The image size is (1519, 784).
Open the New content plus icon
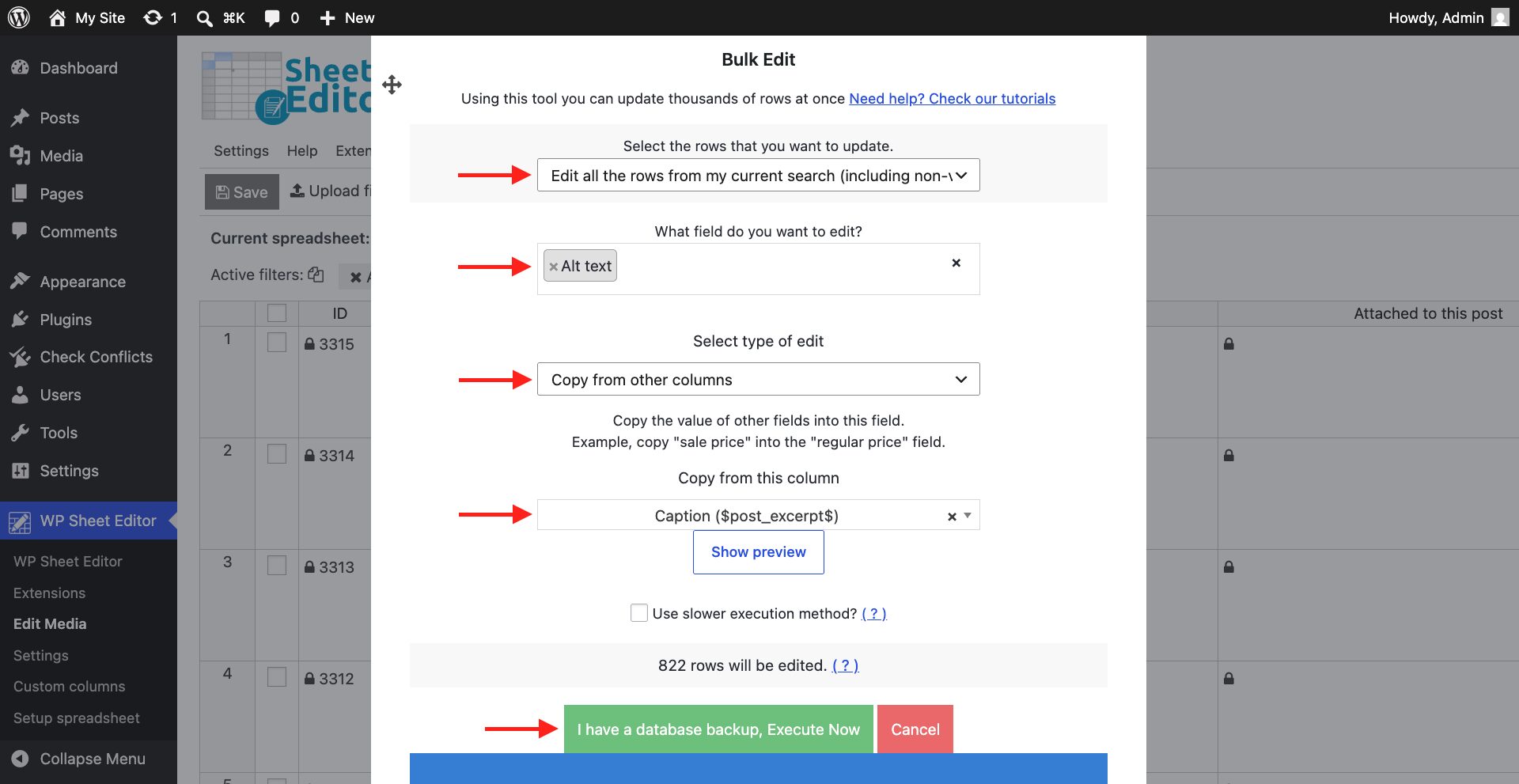click(328, 17)
